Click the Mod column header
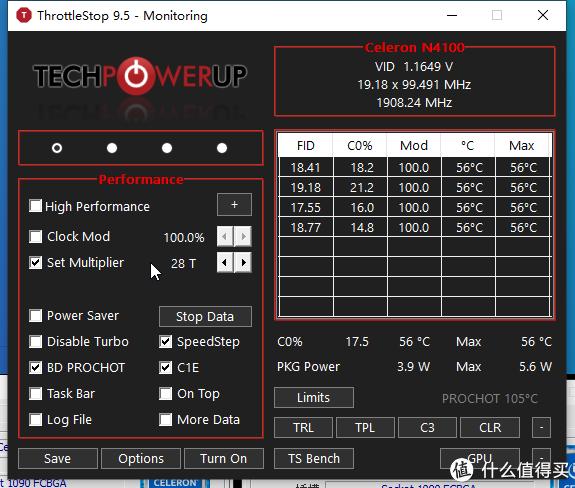The height and width of the screenshot is (488, 575). coord(414,146)
